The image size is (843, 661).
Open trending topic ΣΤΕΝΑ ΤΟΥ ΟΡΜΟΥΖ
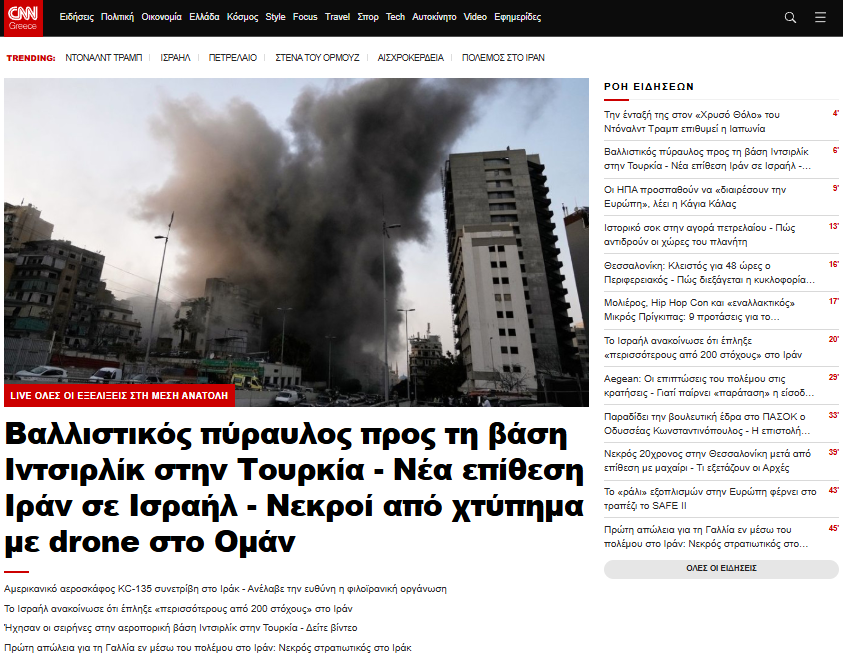pos(317,58)
